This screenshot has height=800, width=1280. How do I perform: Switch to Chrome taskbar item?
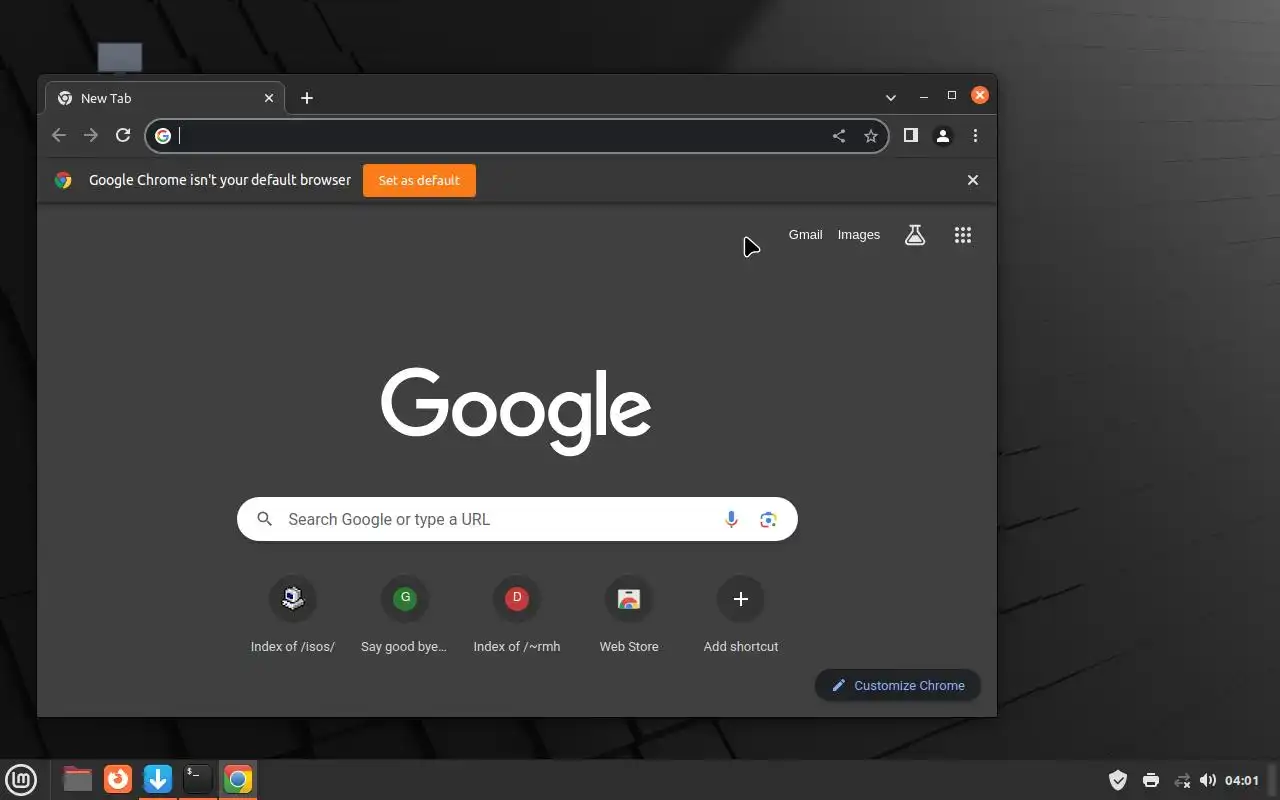click(x=238, y=779)
